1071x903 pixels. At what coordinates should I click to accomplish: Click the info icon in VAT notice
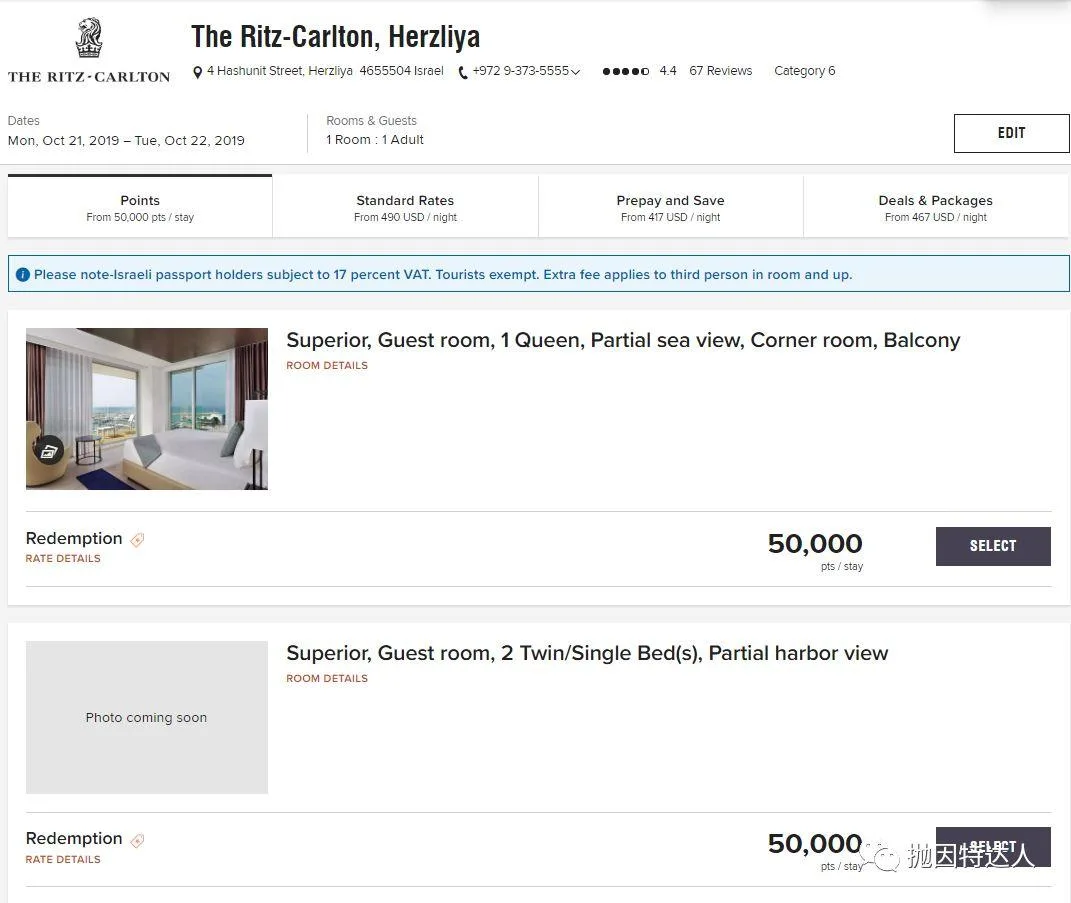(23, 274)
